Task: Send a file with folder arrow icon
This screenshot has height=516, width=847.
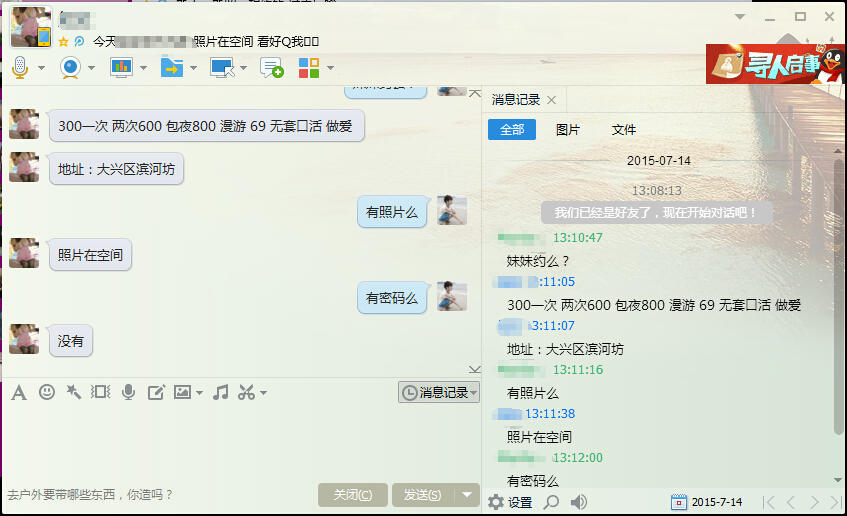Action: point(172,68)
